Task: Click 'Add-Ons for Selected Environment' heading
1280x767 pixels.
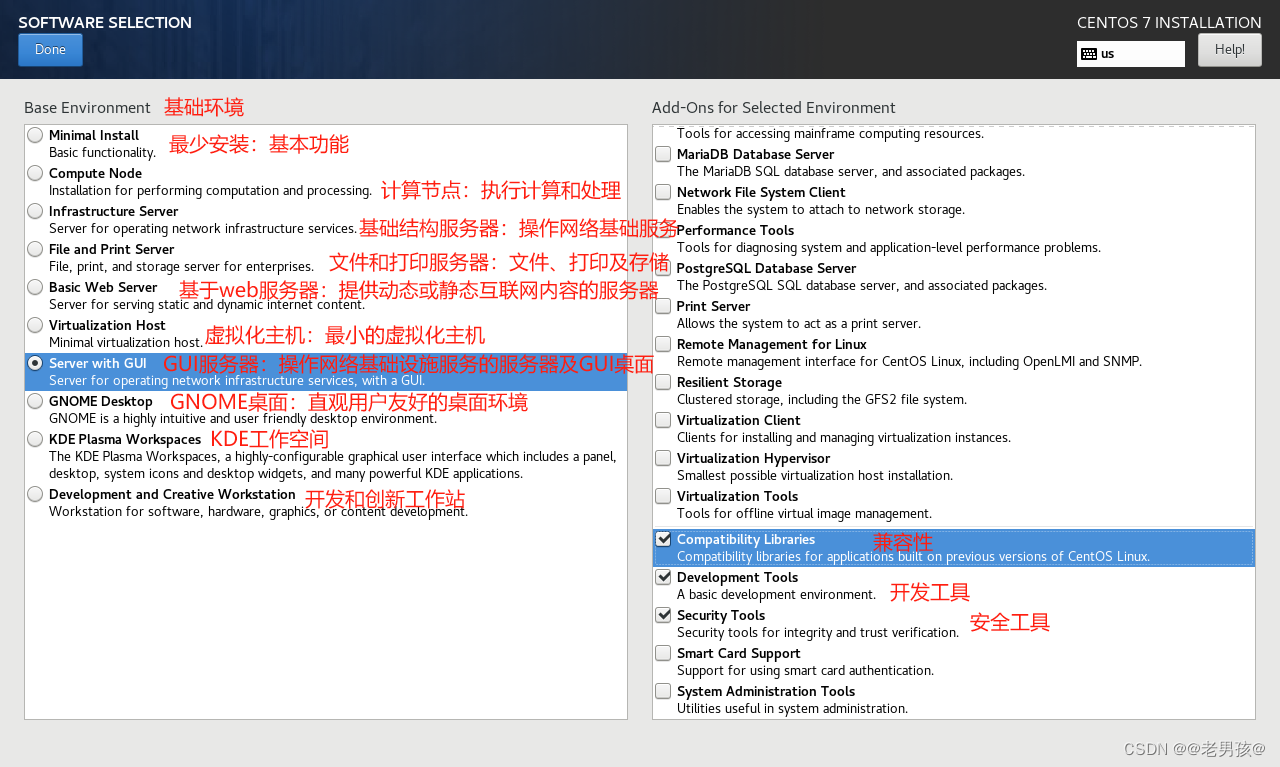Action: pos(774,108)
